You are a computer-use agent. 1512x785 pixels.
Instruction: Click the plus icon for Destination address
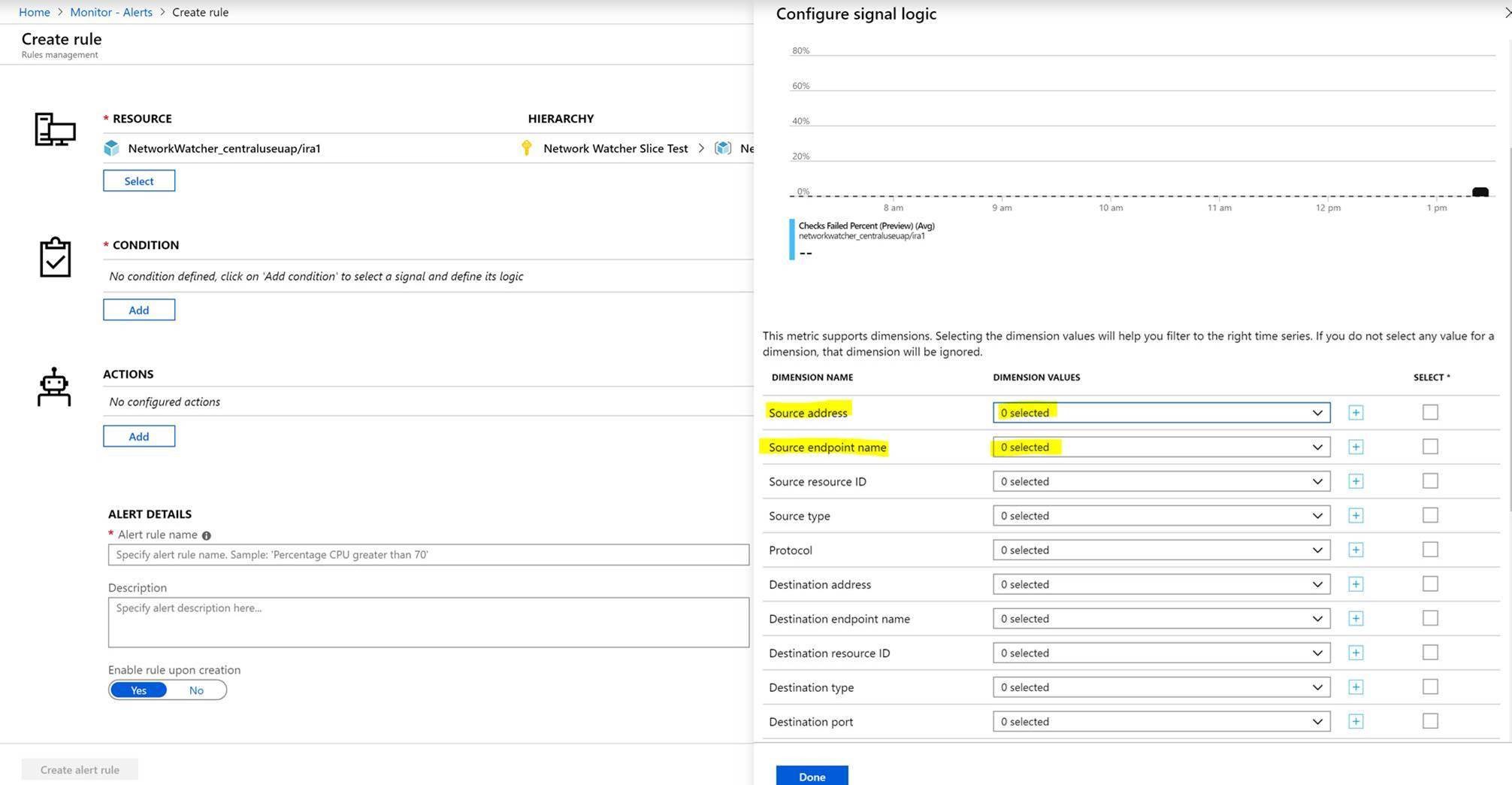1356,584
